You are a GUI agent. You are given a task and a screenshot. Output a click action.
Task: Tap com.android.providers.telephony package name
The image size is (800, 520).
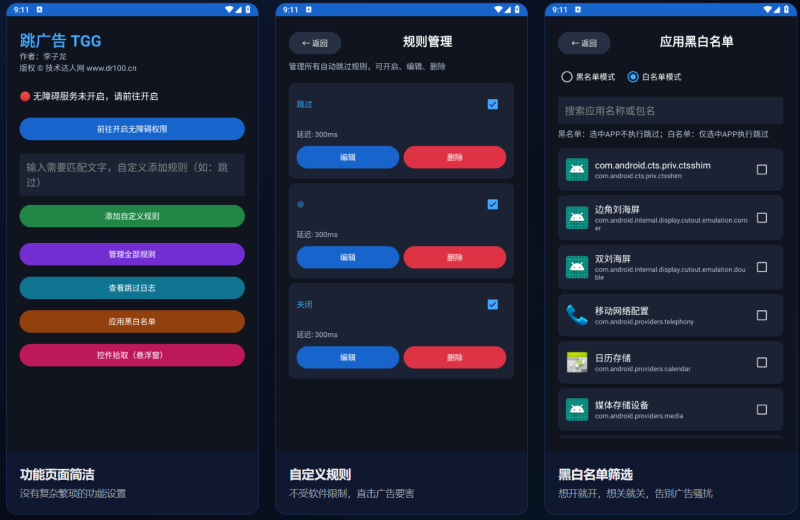[644, 321]
